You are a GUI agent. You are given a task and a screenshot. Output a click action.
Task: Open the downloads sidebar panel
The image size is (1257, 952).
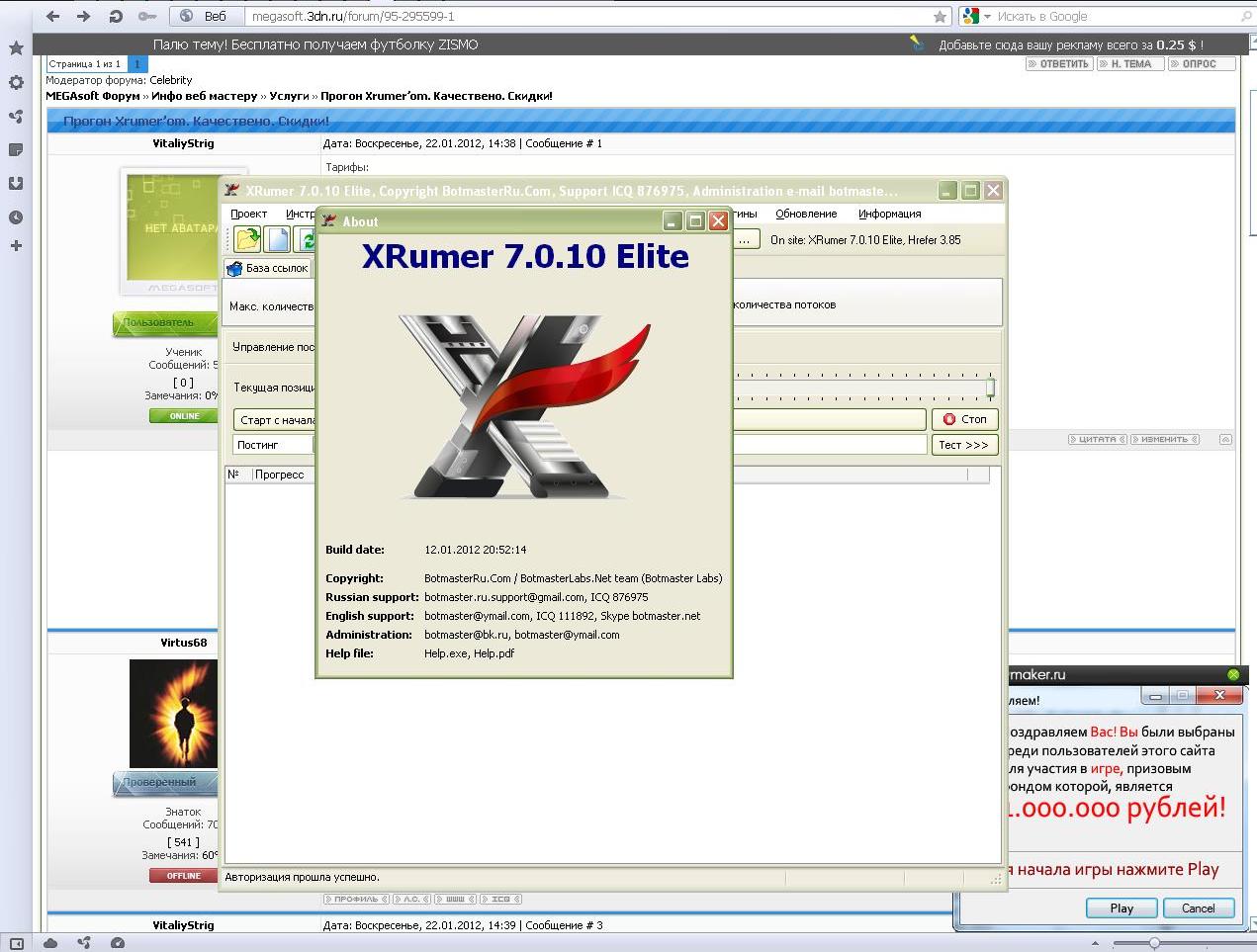pos(16,183)
